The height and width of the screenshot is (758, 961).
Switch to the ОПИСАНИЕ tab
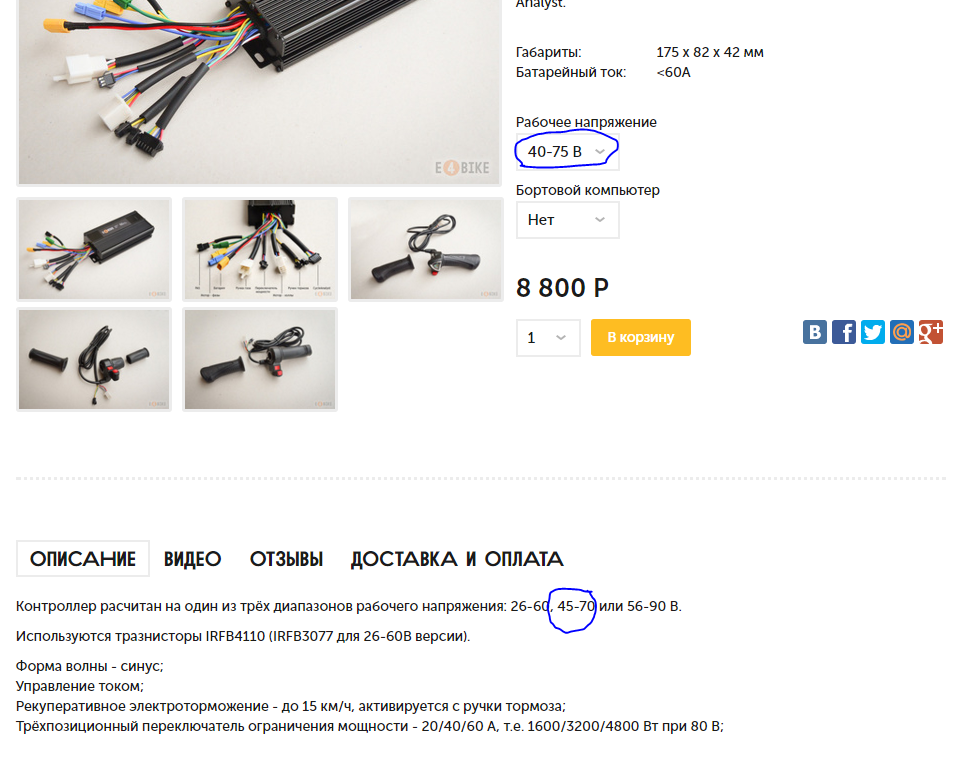[83, 558]
